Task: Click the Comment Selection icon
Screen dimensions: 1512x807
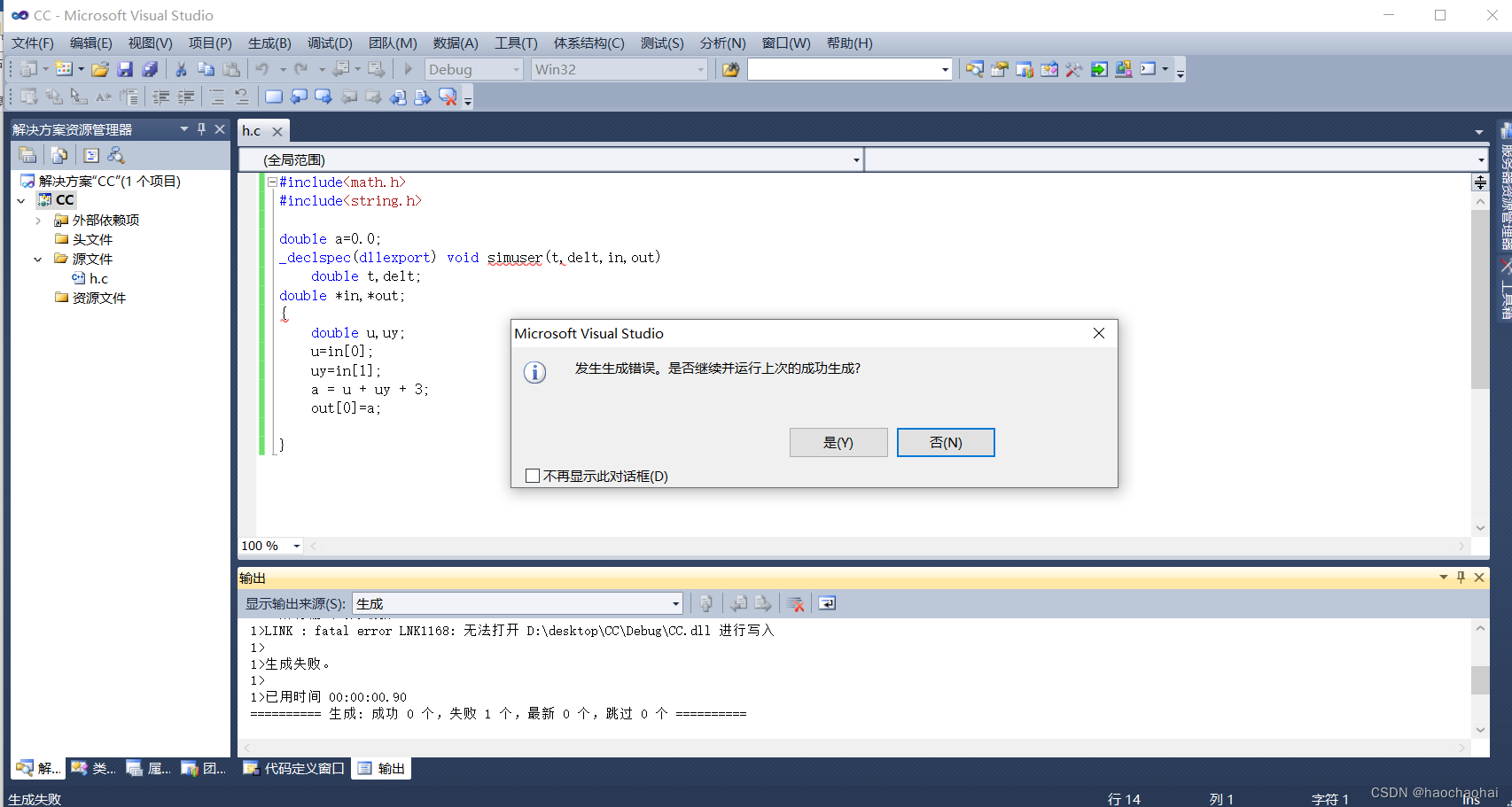Action: point(217,97)
